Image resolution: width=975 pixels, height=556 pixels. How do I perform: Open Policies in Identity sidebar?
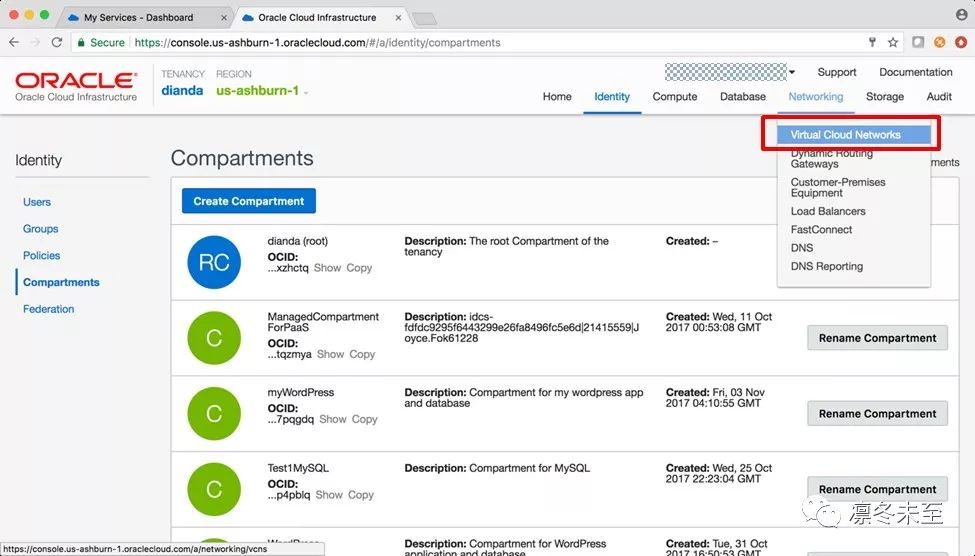pos(41,256)
